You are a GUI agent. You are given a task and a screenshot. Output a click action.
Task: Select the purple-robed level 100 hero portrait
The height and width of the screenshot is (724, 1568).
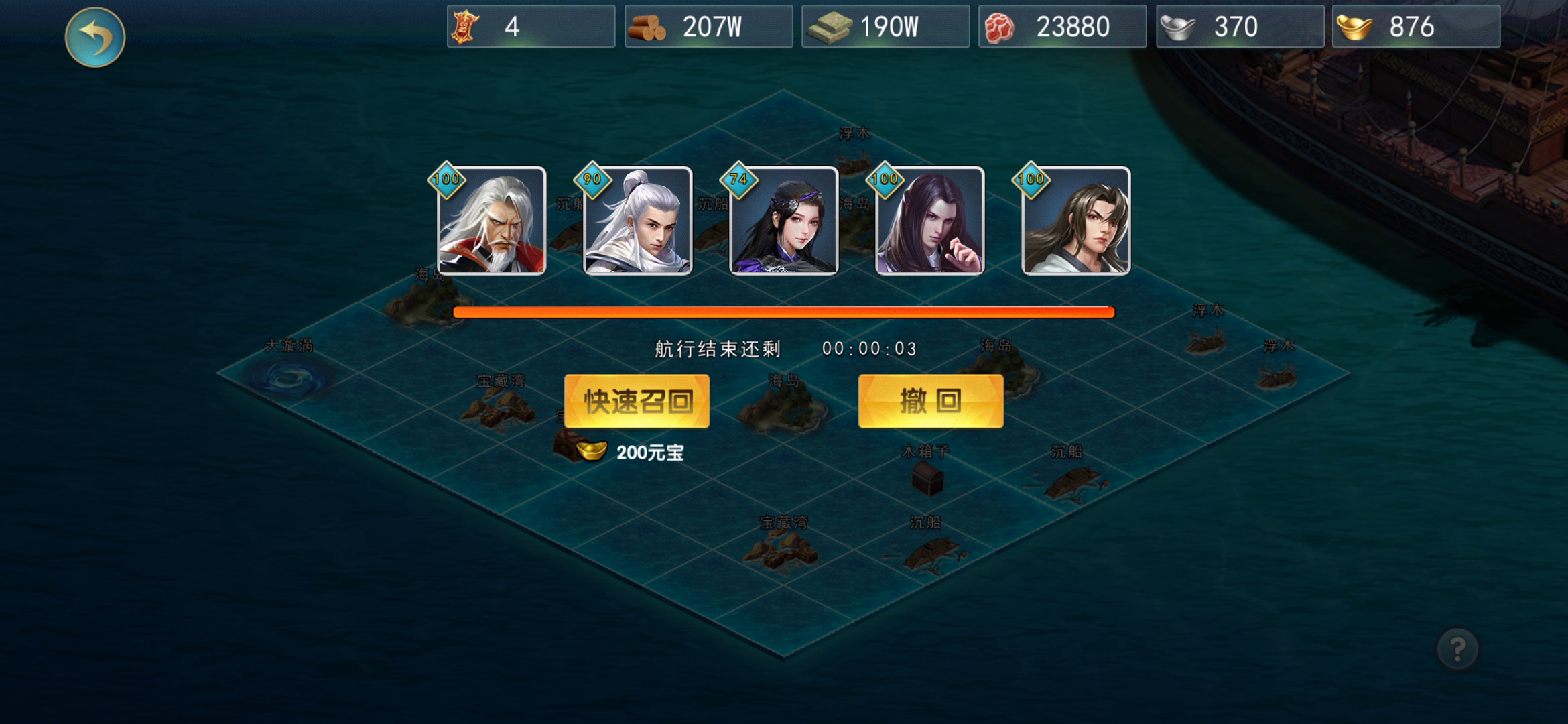tap(929, 221)
